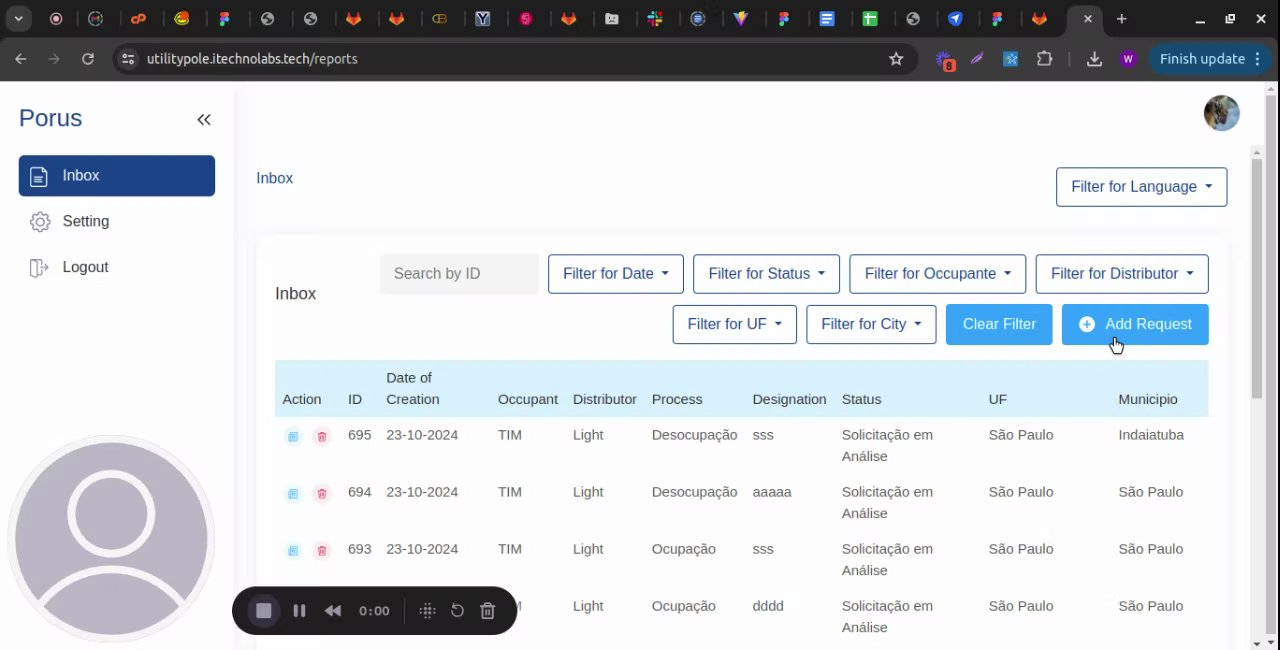Delete request 695 with trash icon
1280x650 pixels.
[322, 437]
